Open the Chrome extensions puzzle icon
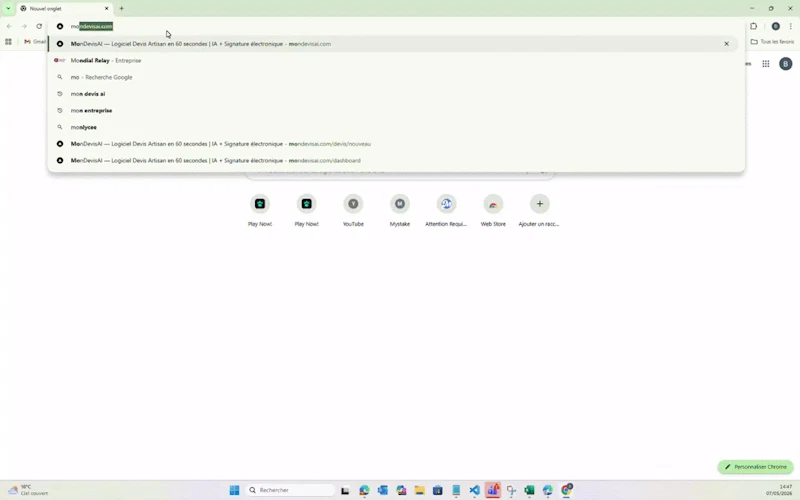The height and width of the screenshot is (500, 800). pyautogui.click(x=754, y=26)
